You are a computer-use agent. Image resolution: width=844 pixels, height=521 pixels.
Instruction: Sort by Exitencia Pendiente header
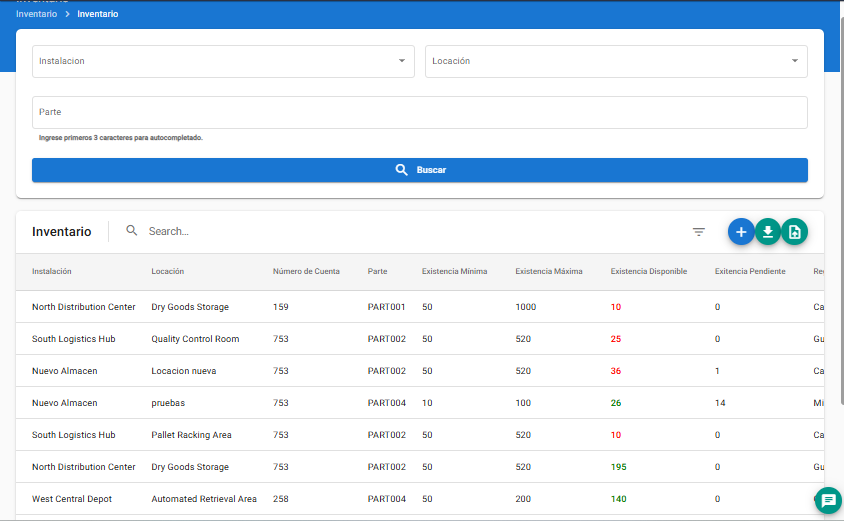point(750,271)
